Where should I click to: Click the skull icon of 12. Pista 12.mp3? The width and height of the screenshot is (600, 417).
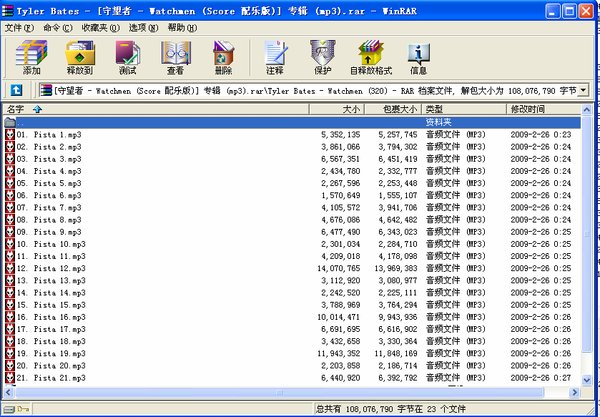[10, 268]
